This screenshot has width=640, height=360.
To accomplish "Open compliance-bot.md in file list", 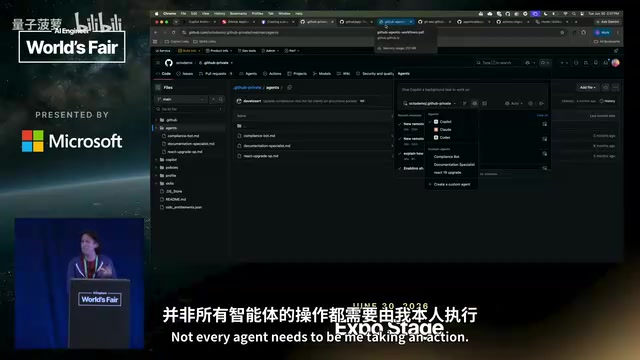I will 259,136.
